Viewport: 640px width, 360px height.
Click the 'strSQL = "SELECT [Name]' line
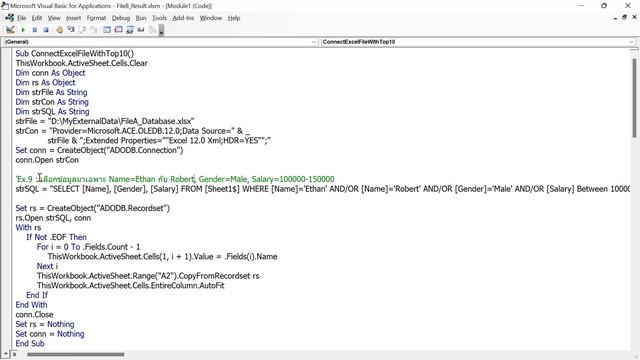click(322, 189)
